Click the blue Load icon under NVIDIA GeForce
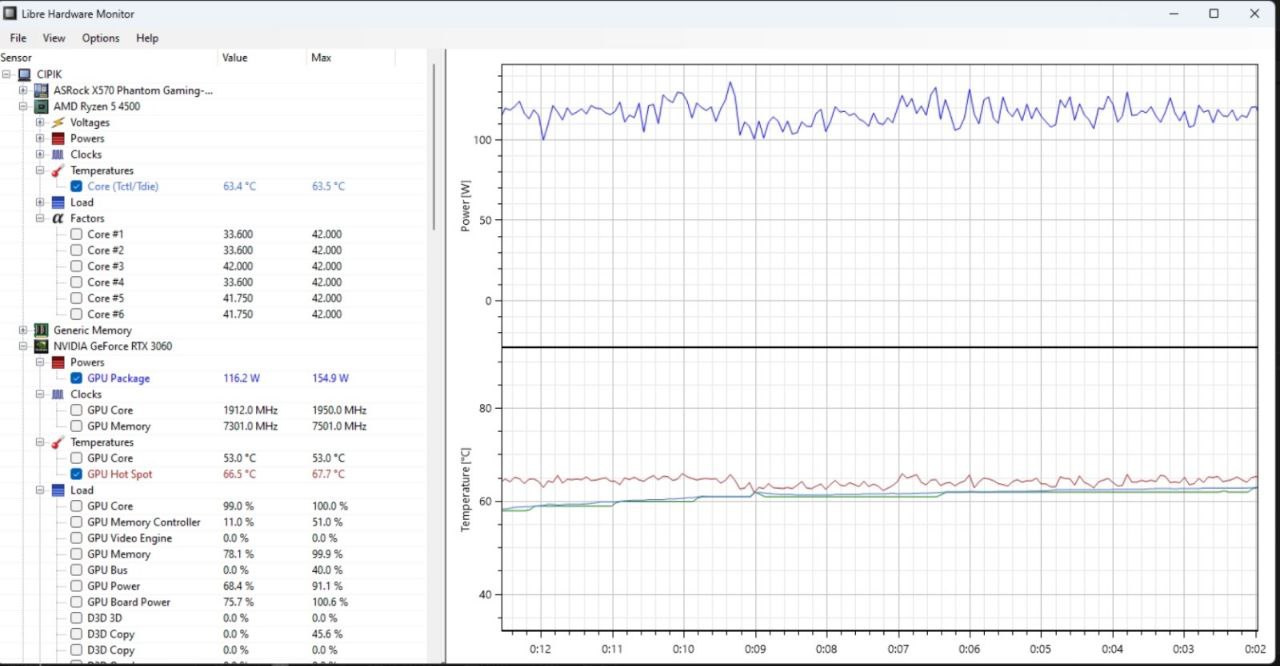This screenshot has width=1280, height=666. pyautogui.click(x=58, y=490)
